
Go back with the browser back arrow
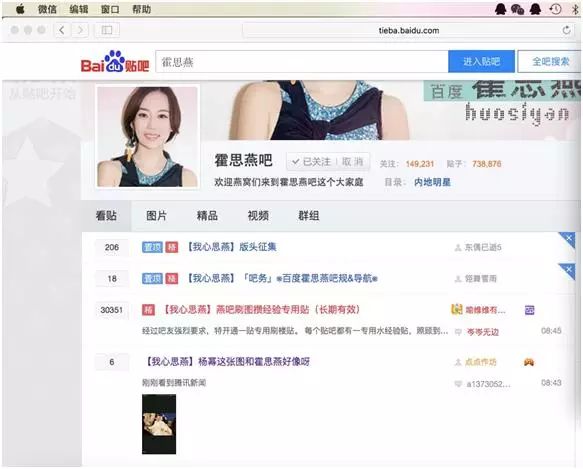[62, 30]
